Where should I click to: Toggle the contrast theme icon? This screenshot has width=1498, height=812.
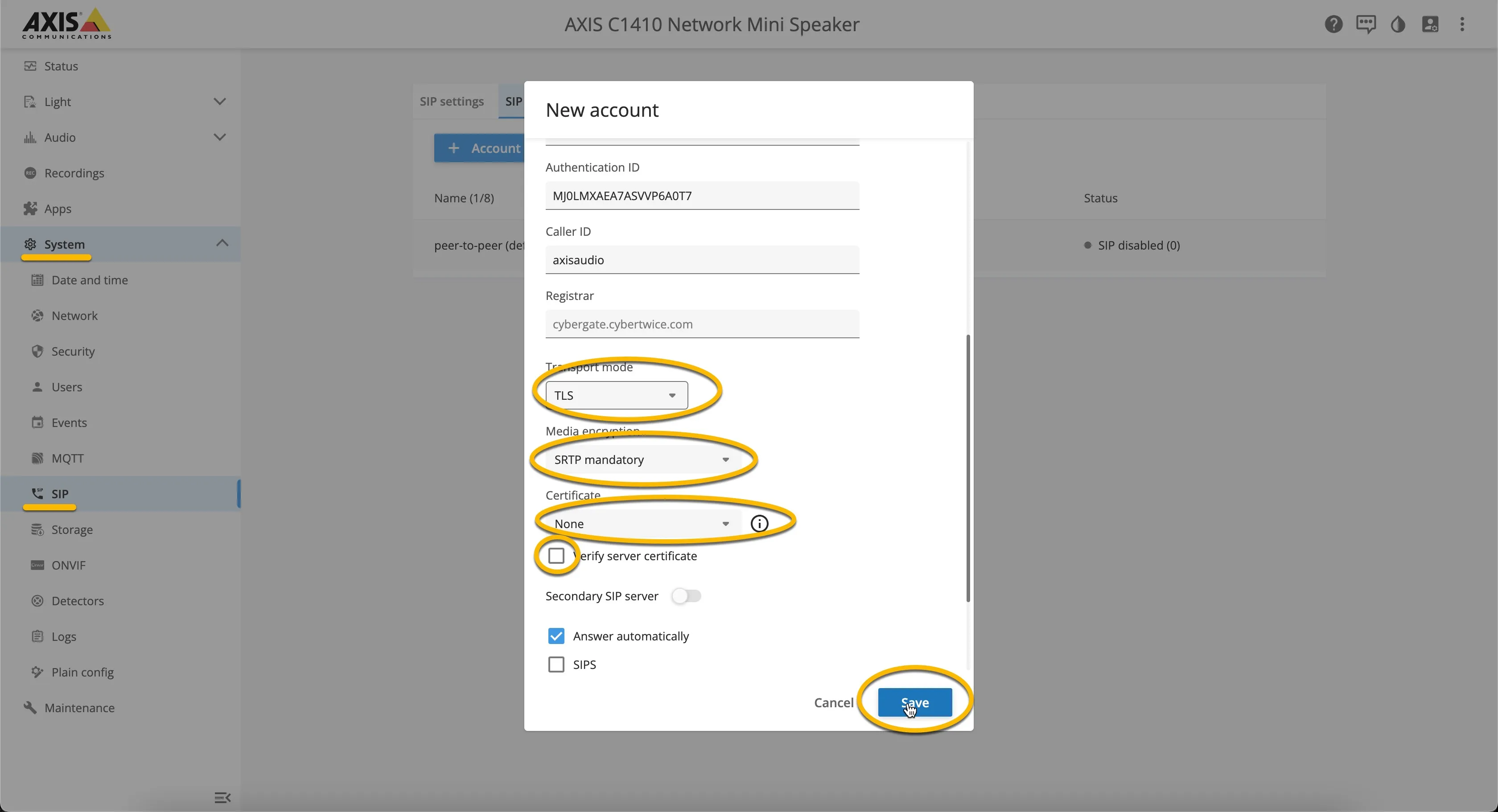(1398, 25)
